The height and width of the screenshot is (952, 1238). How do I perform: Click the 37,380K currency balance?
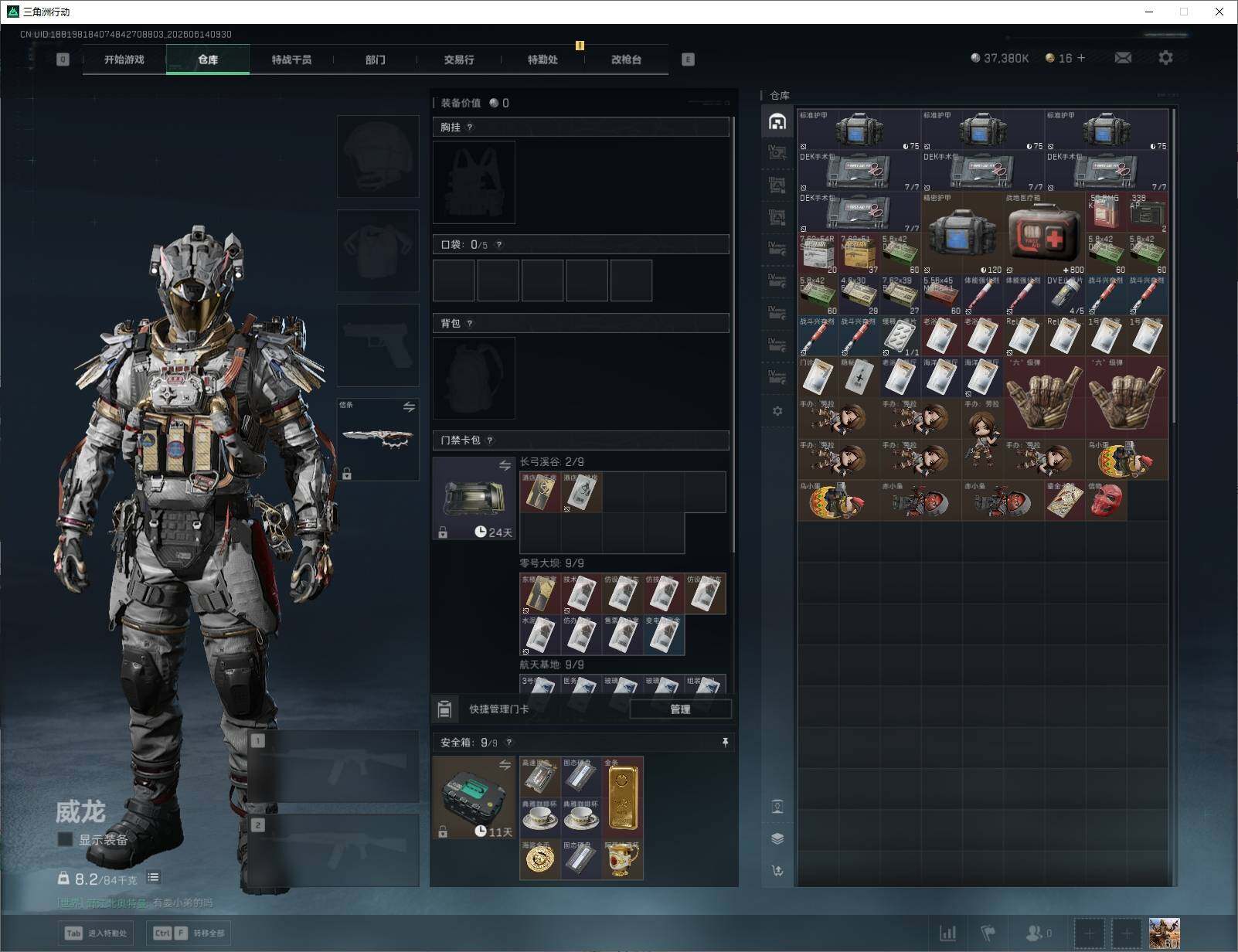click(x=1000, y=58)
